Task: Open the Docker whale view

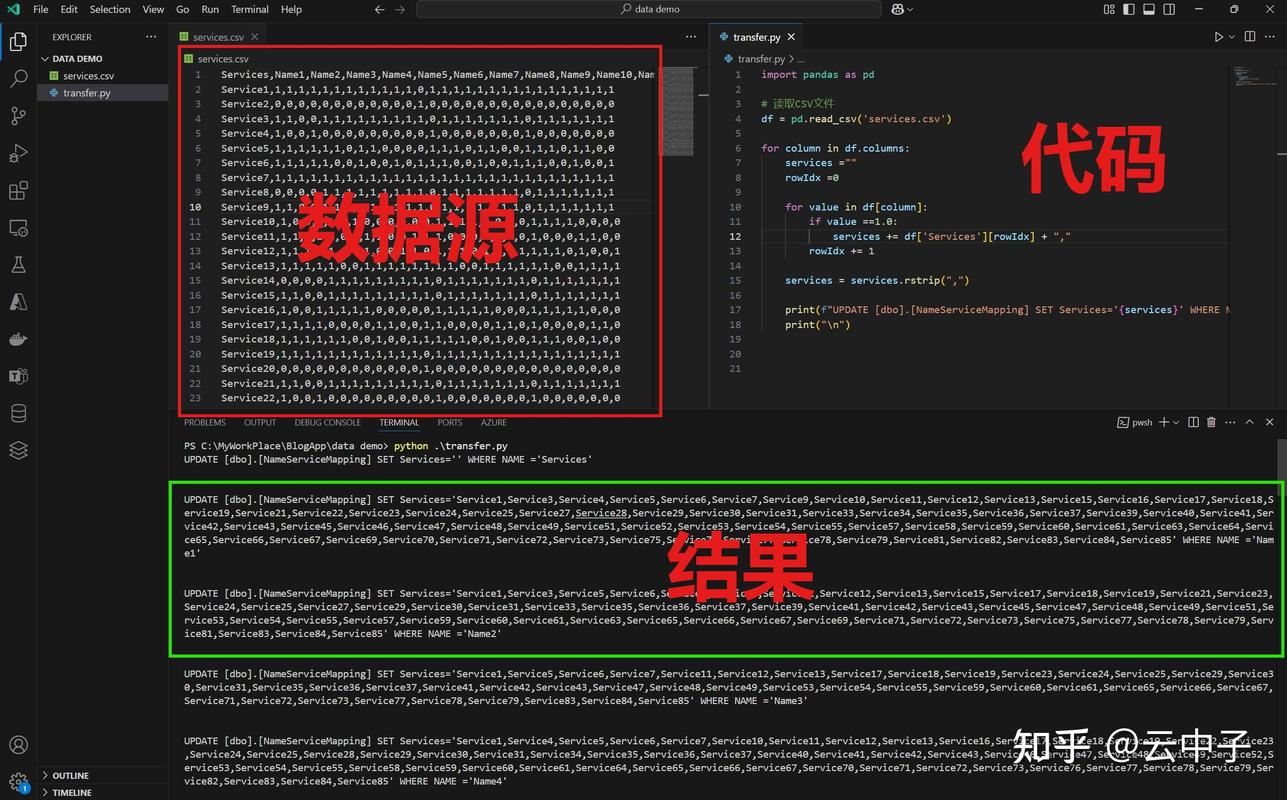Action: (18, 339)
